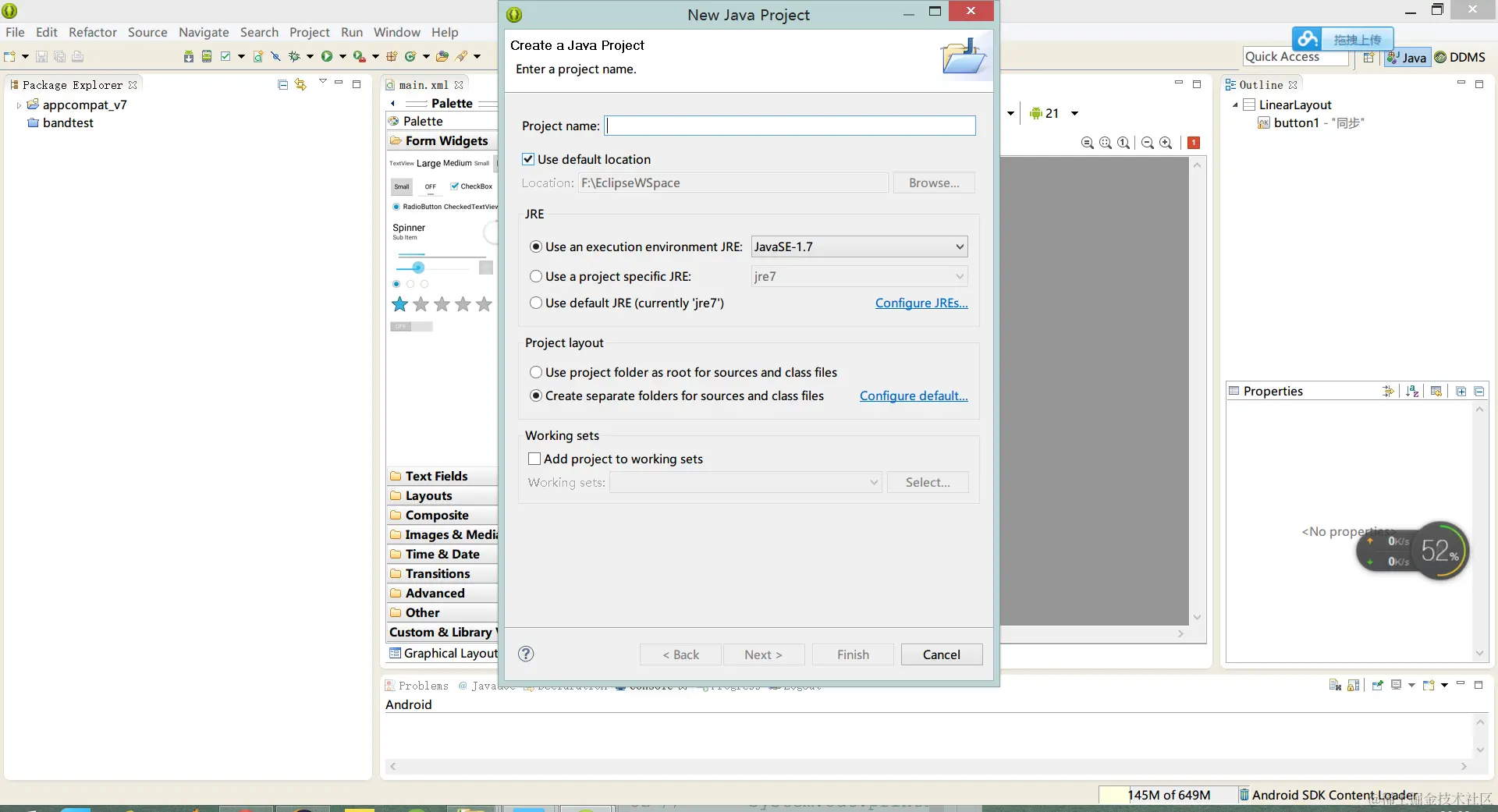Switch to the Problems tab
This screenshot has height=812, width=1498.
tap(417, 686)
